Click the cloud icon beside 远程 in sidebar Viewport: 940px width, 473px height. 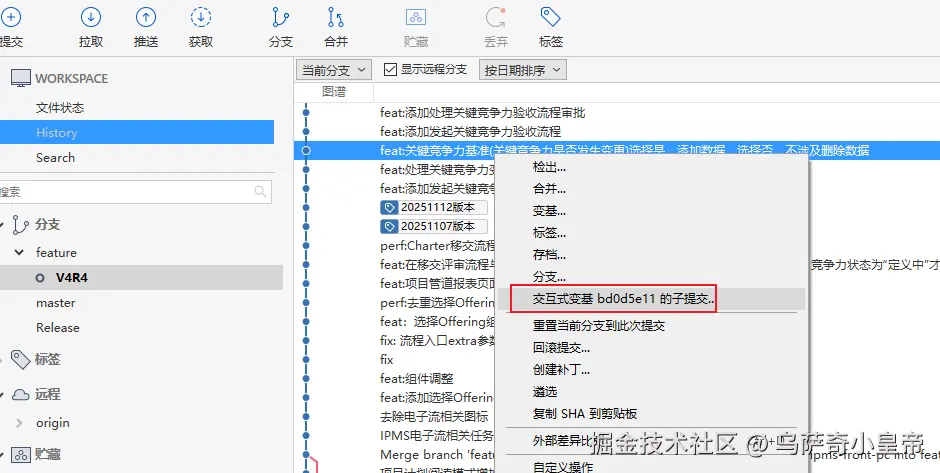click(x=21, y=394)
